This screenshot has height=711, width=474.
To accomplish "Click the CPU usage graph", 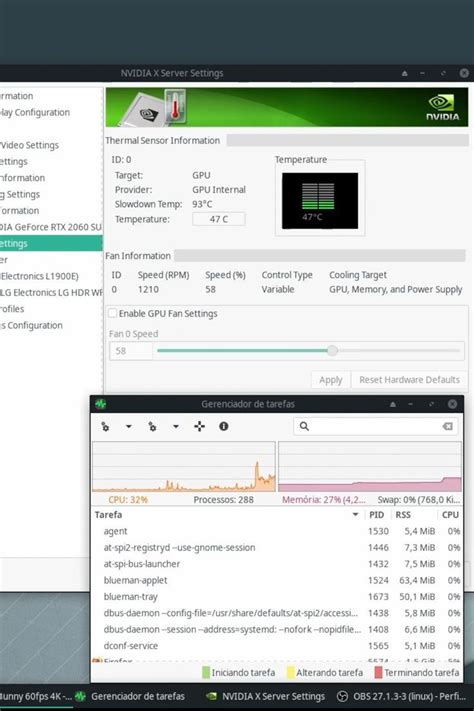I will (184, 467).
